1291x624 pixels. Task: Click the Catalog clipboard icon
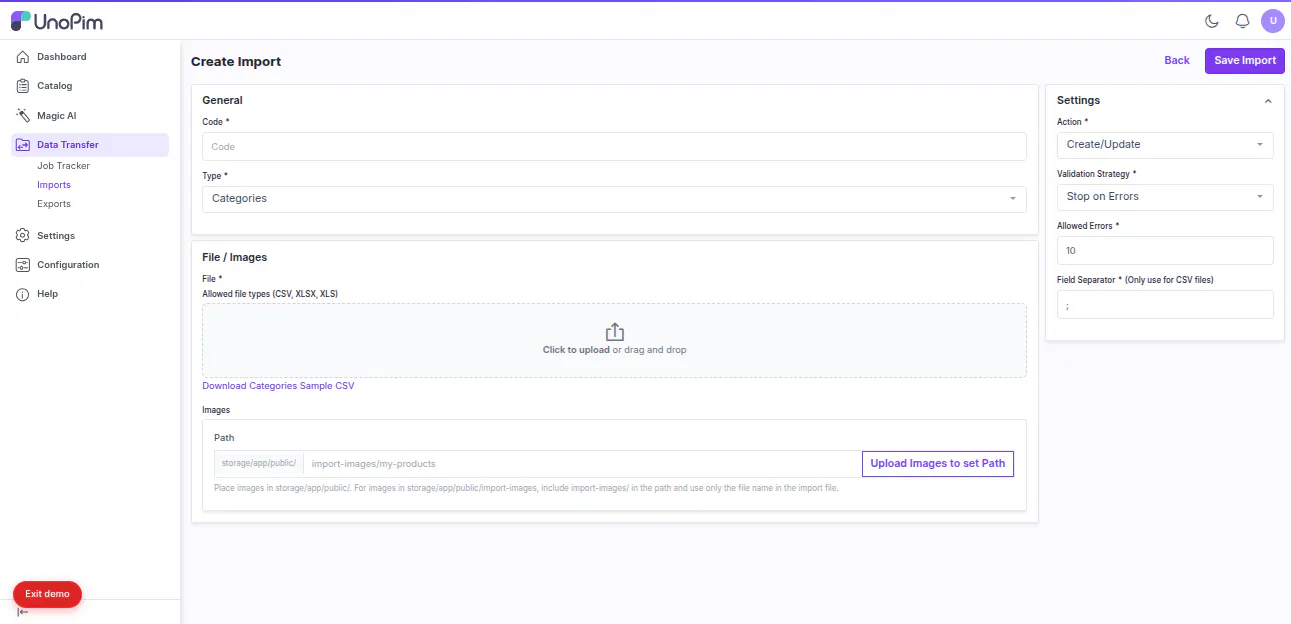click(23, 86)
